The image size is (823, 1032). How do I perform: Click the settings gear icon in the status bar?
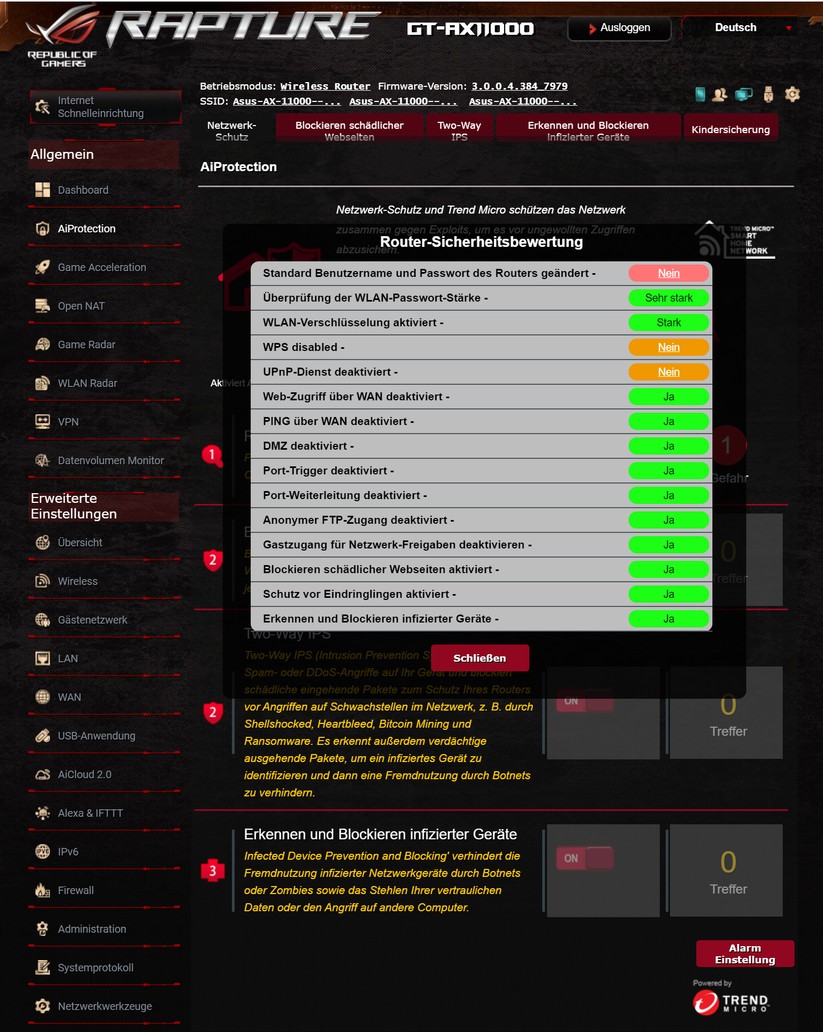792,94
